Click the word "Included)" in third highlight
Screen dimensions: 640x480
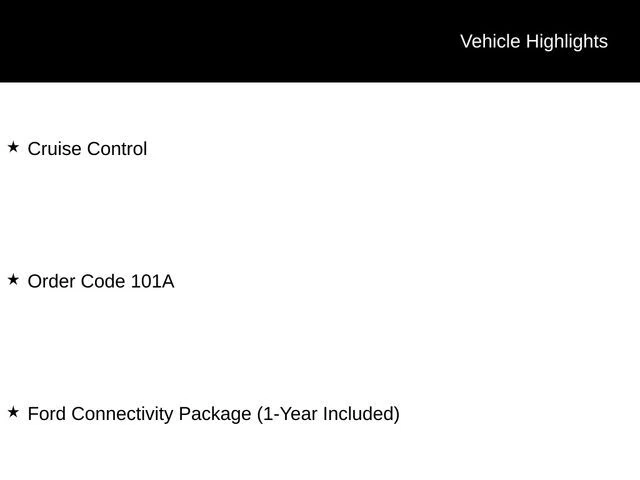pyautogui.click(x=360, y=414)
